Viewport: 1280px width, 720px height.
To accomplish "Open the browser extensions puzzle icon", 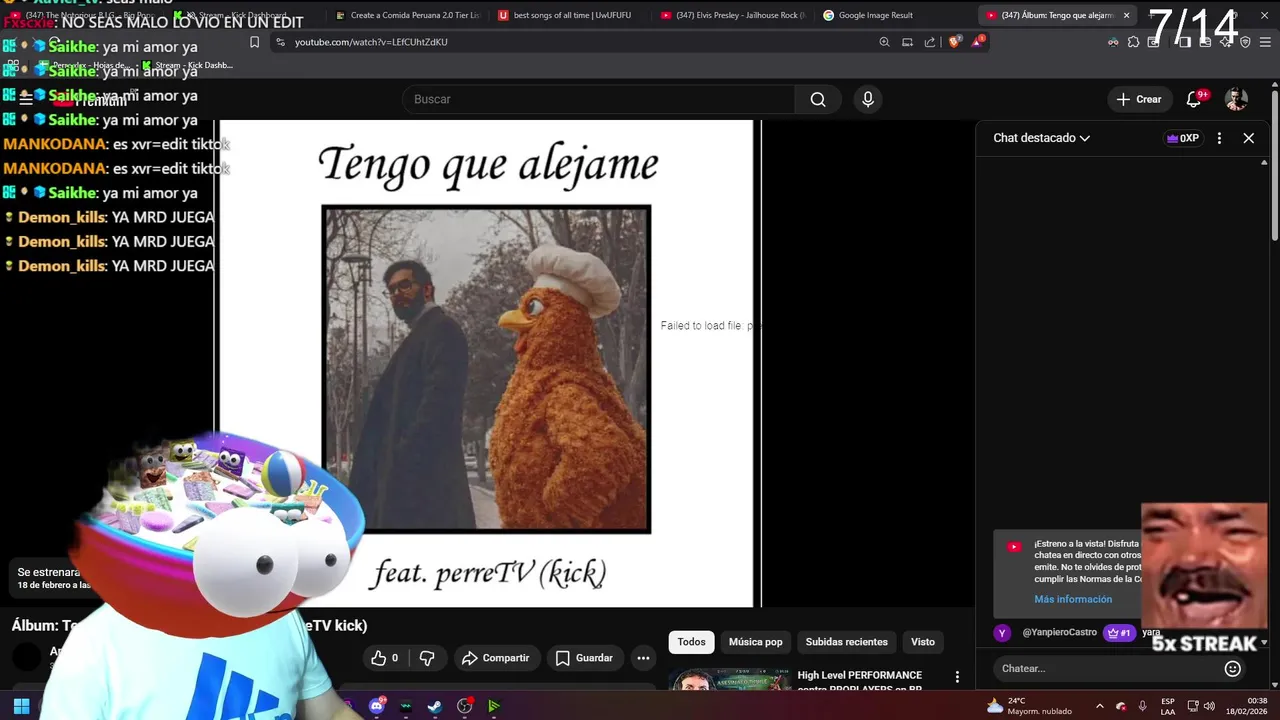I will [x=1133, y=42].
